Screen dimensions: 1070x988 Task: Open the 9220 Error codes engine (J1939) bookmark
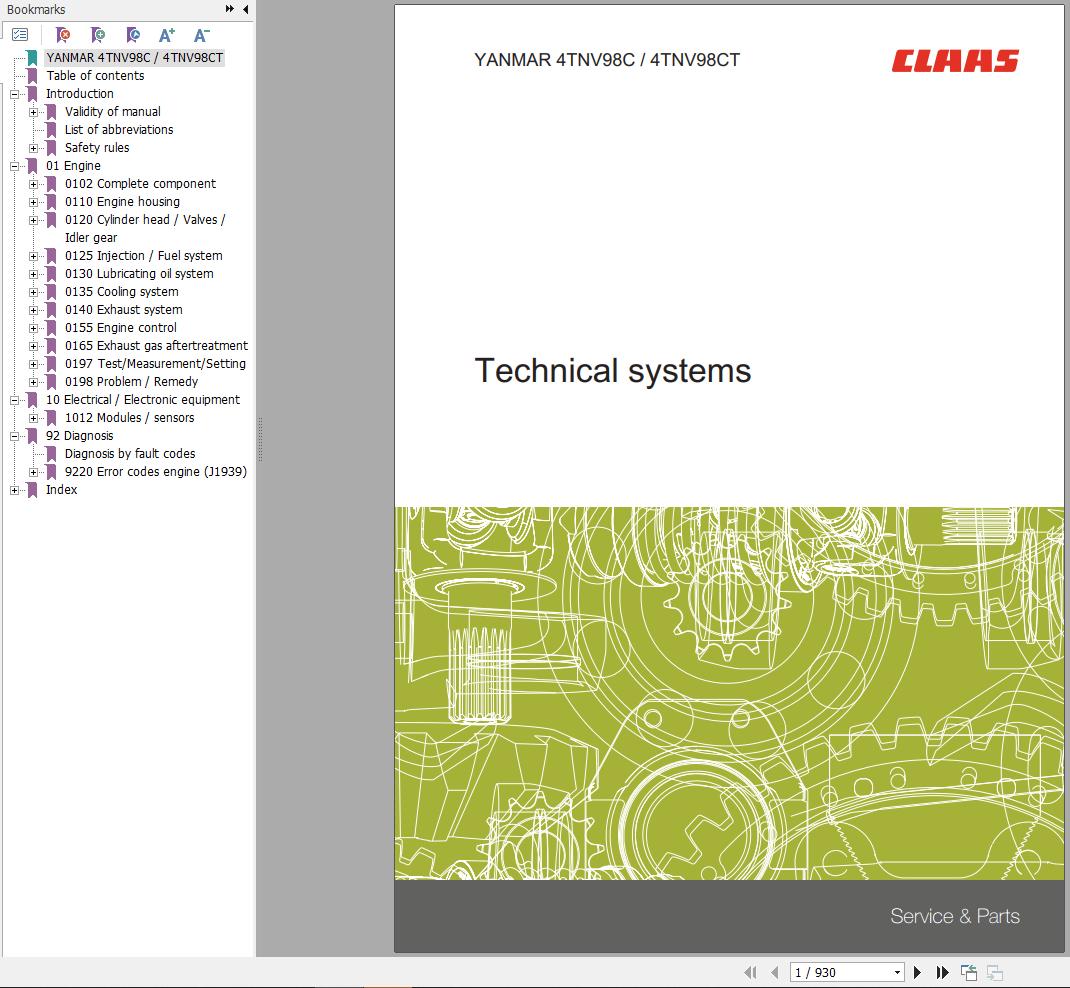156,471
